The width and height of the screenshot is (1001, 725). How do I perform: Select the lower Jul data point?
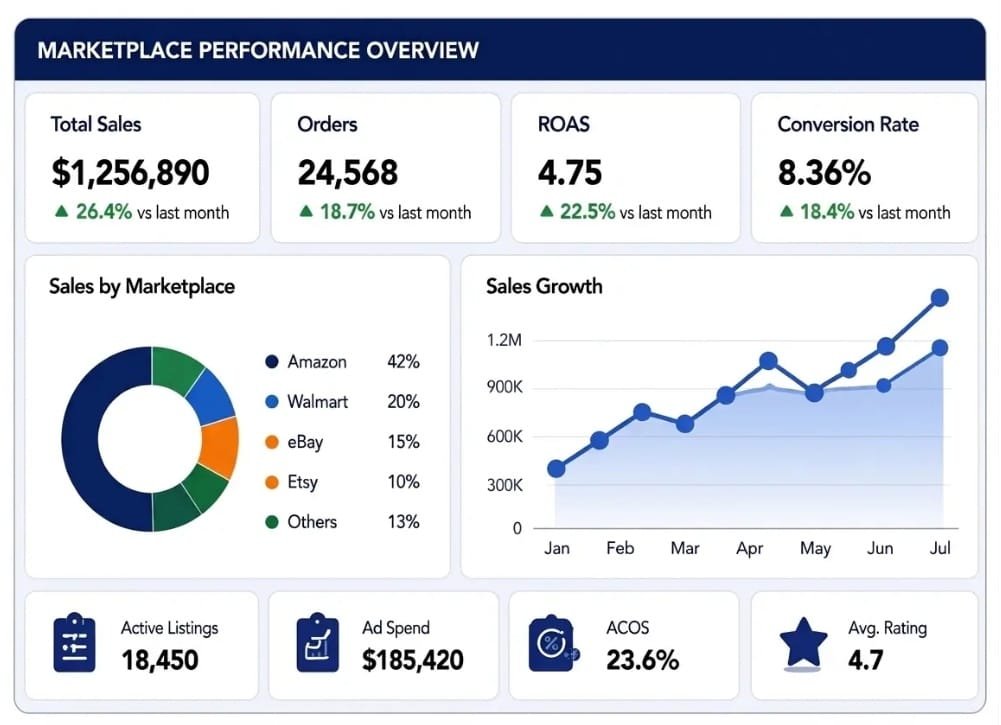[939, 348]
